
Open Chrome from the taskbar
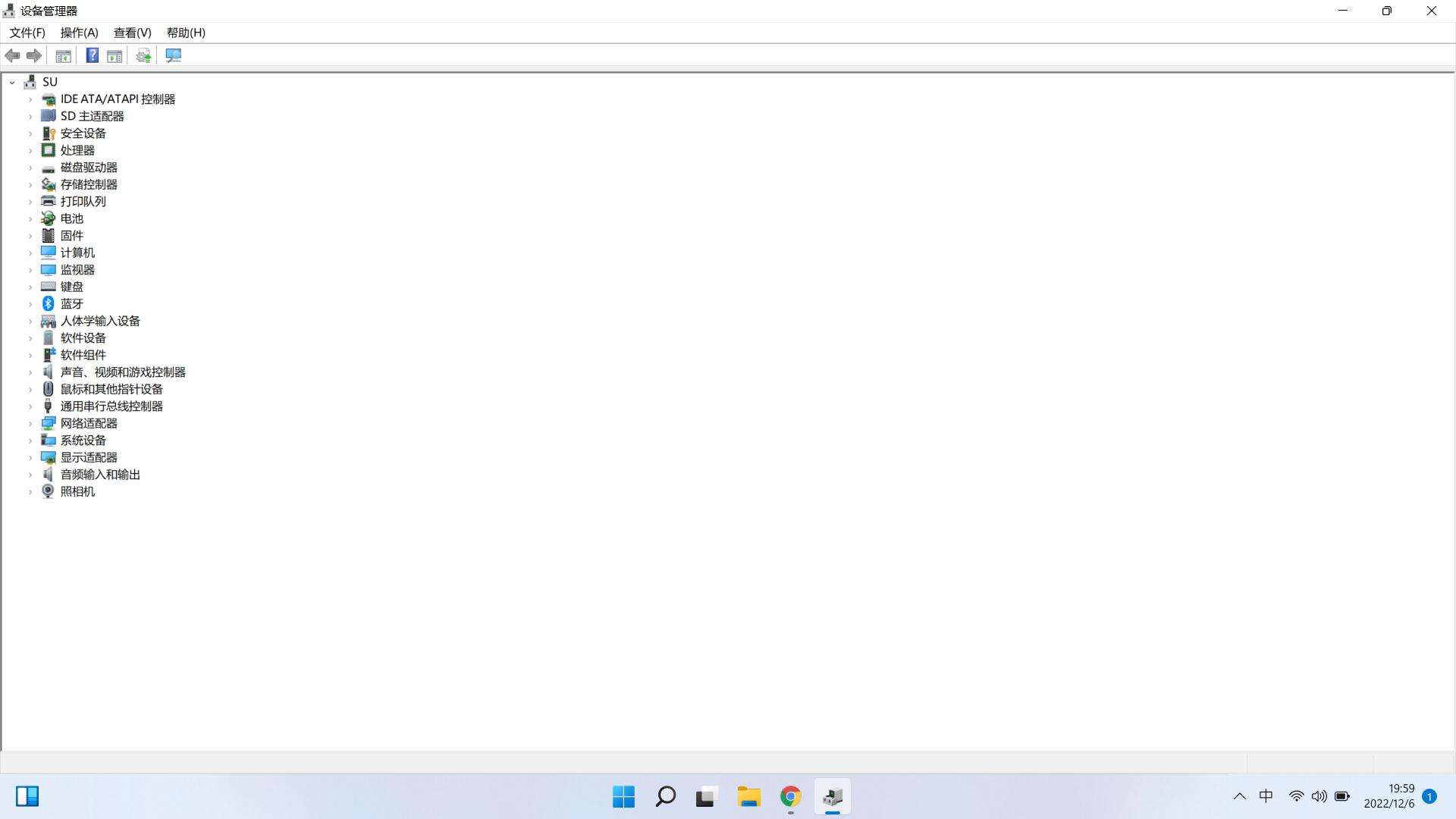coord(790,796)
